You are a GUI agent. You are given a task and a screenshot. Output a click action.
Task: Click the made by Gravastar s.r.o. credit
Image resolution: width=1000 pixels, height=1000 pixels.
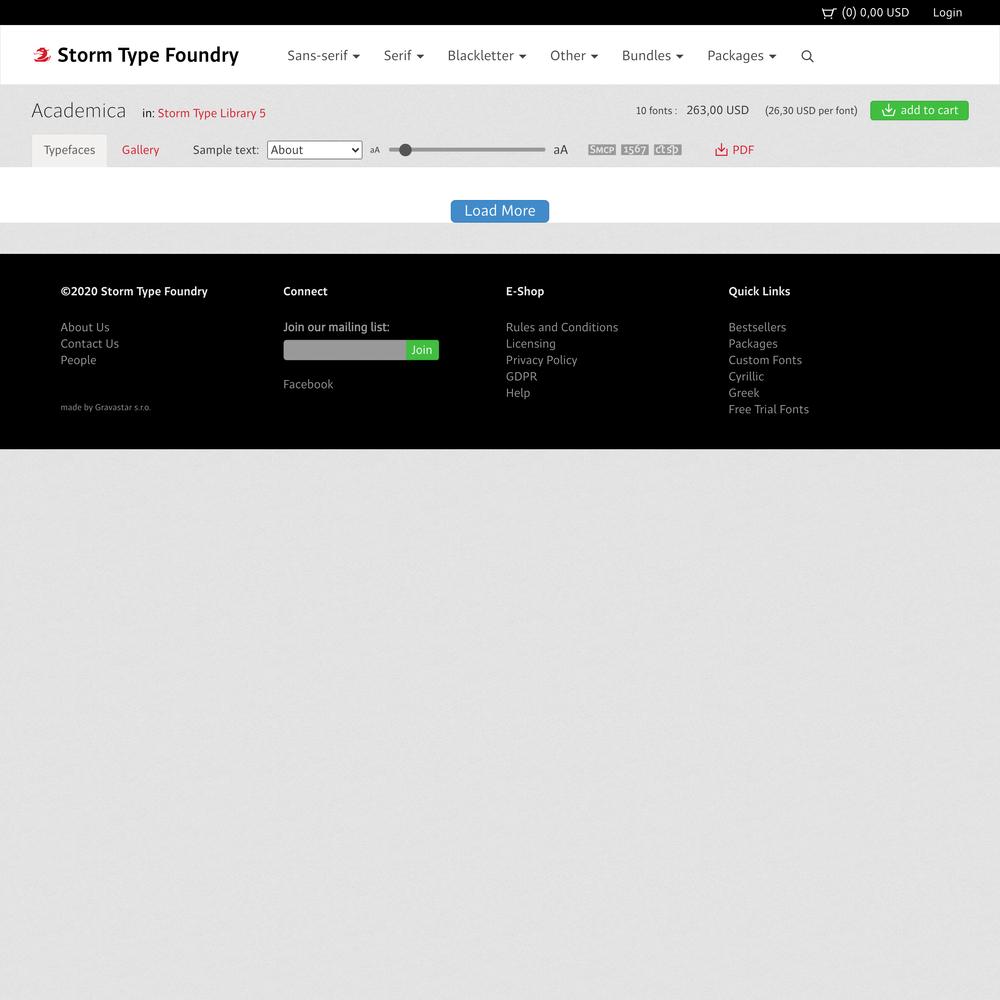[x=106, y=408]
